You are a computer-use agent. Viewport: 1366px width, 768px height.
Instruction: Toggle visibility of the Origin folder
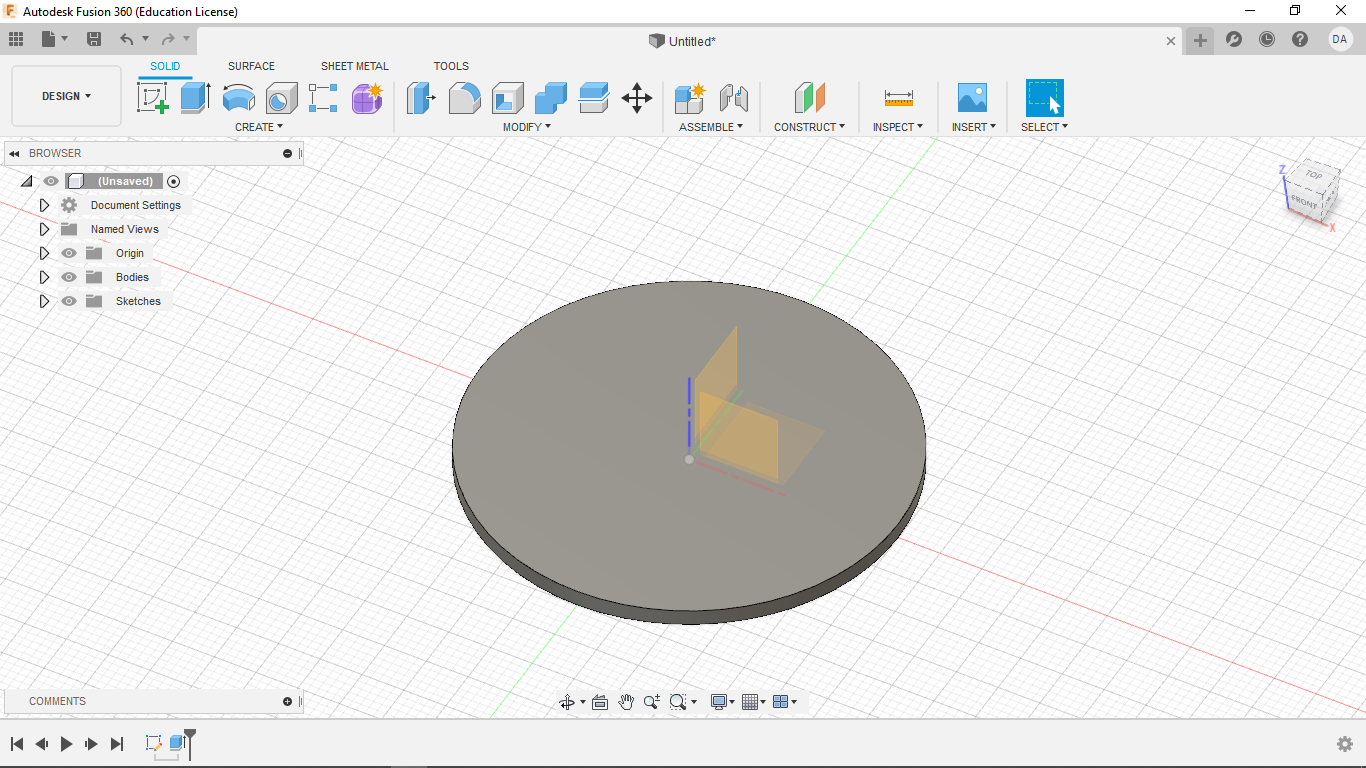(69, 253)
